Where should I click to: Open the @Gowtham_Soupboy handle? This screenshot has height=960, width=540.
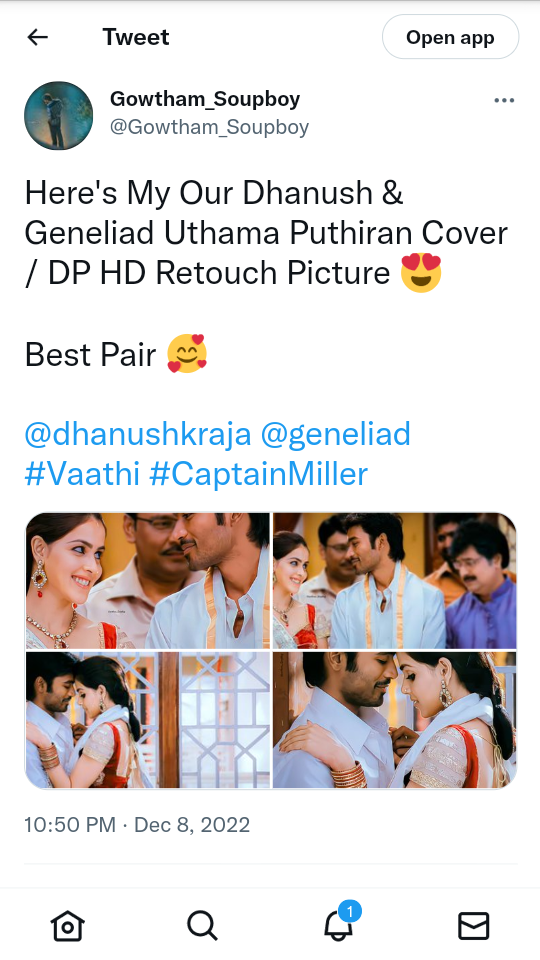click(x=209, y=127)
